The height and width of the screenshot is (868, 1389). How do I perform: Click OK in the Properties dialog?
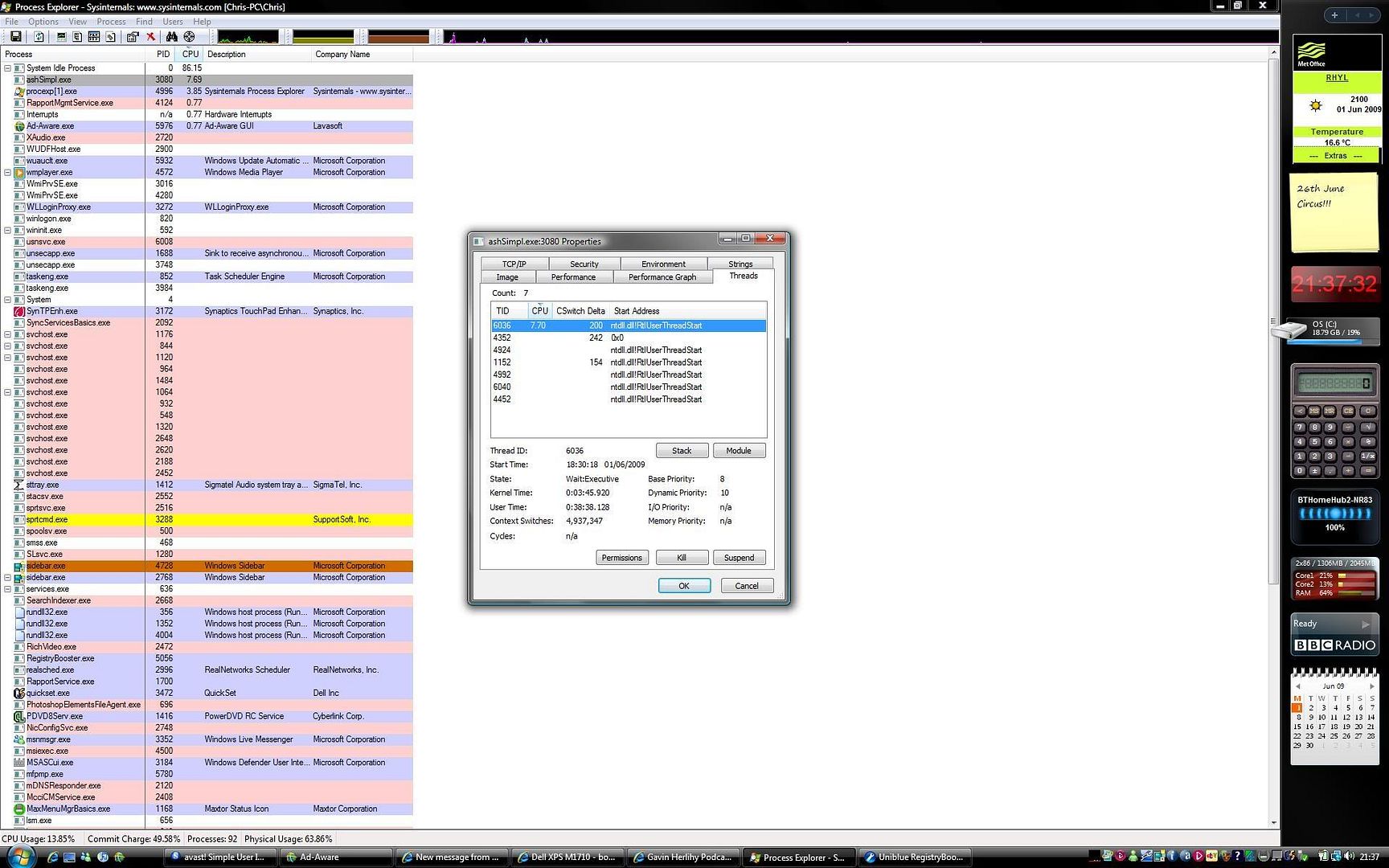[684, 586]
